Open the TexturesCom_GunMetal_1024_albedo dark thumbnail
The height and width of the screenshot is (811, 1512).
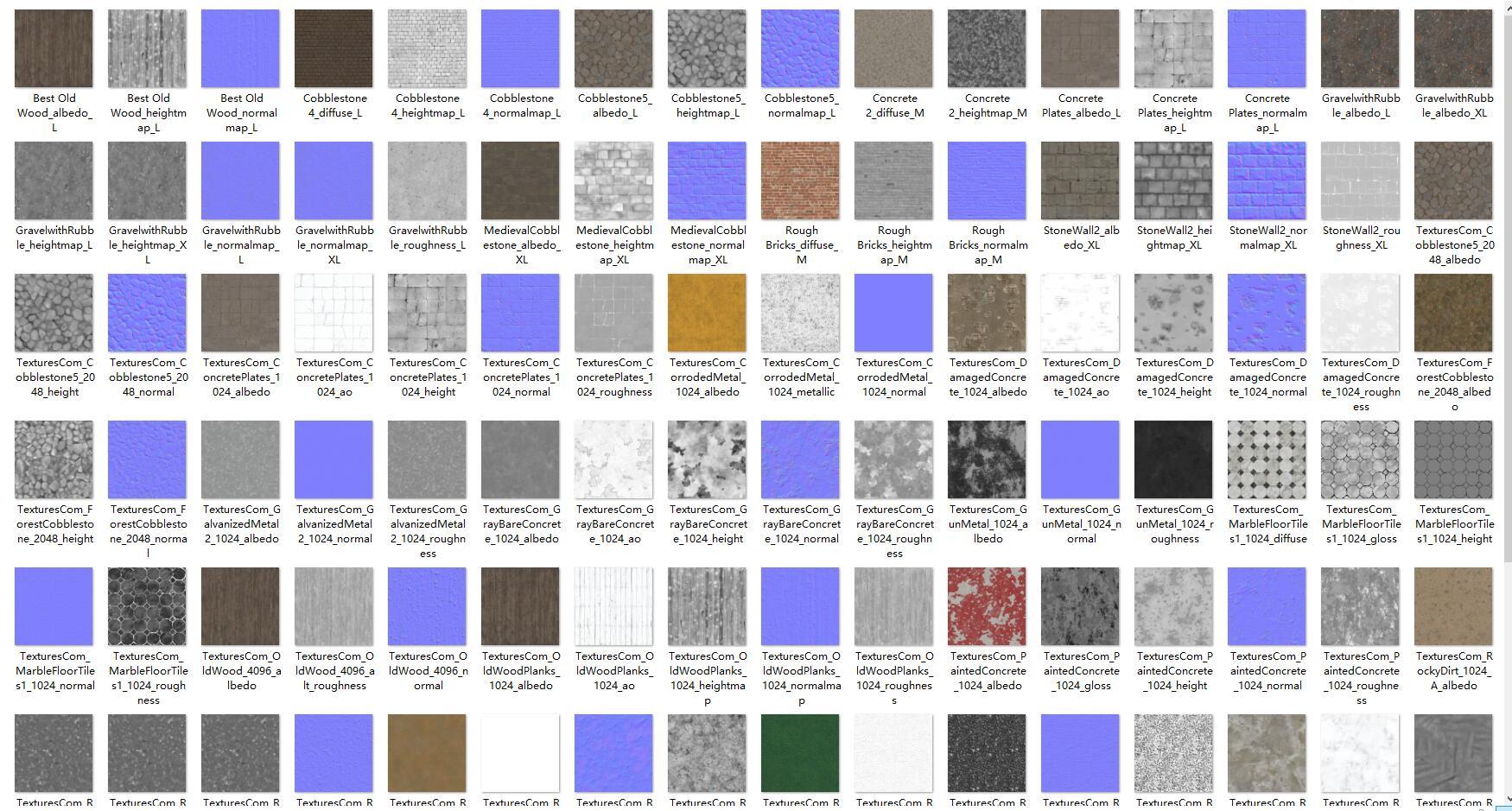click(x=987, y=459)
